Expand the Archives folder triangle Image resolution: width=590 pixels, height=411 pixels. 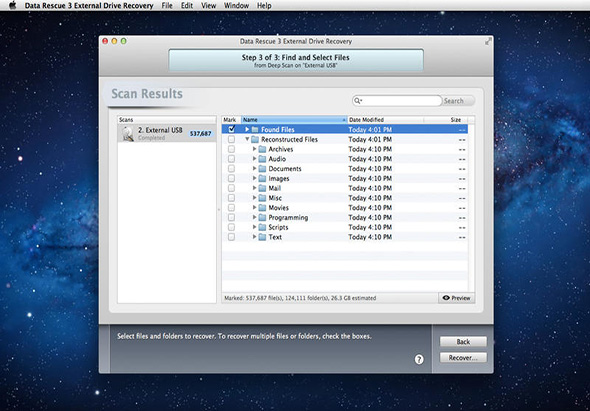tap(254, 149)
